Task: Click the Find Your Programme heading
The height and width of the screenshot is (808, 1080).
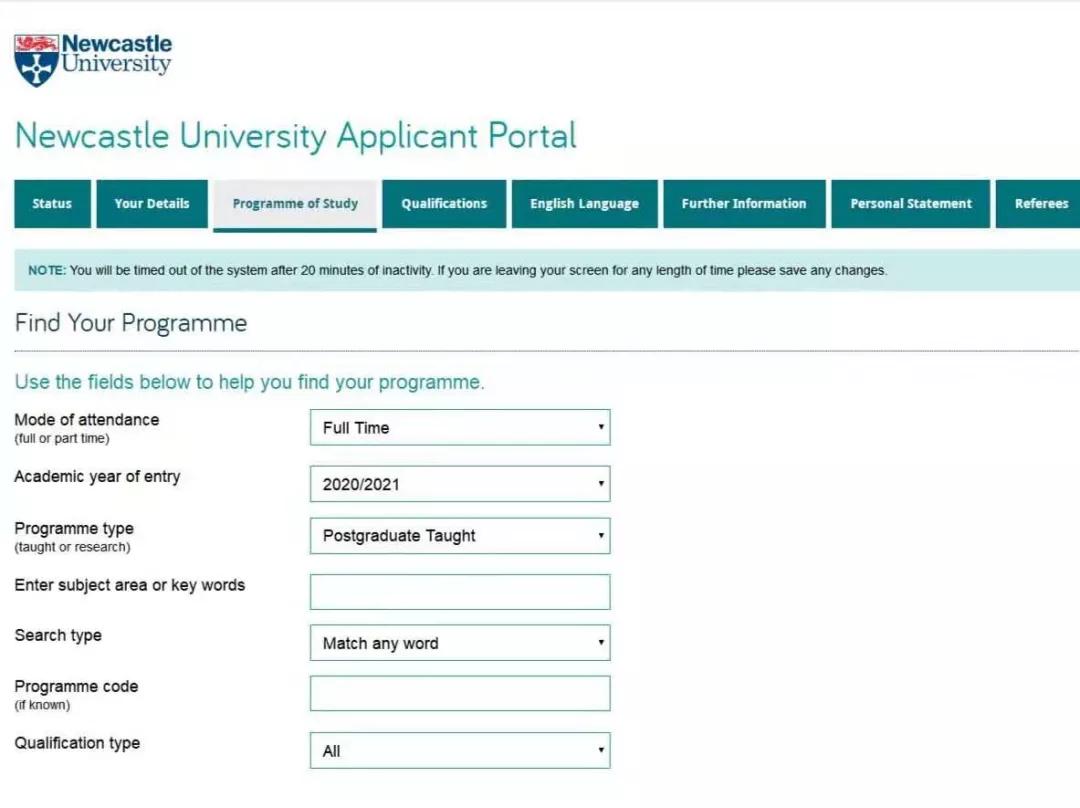Action: click(131, 323)
